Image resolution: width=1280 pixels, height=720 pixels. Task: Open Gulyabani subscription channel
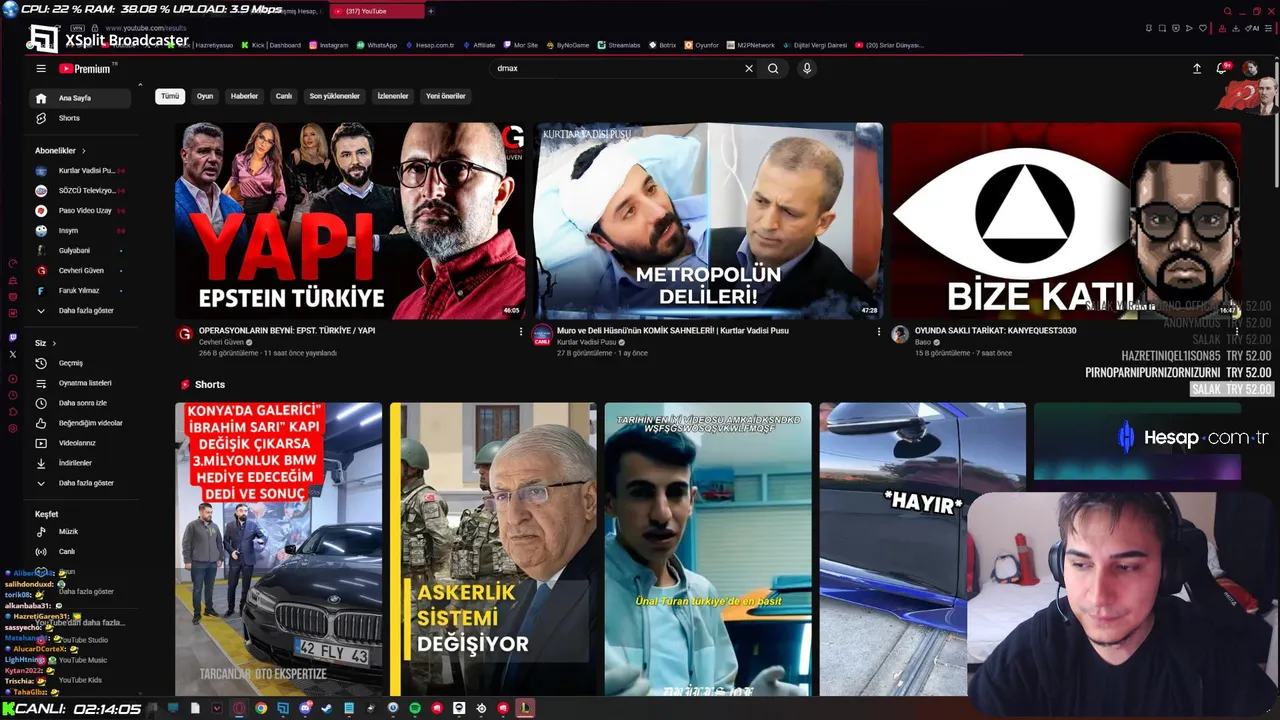80,251
